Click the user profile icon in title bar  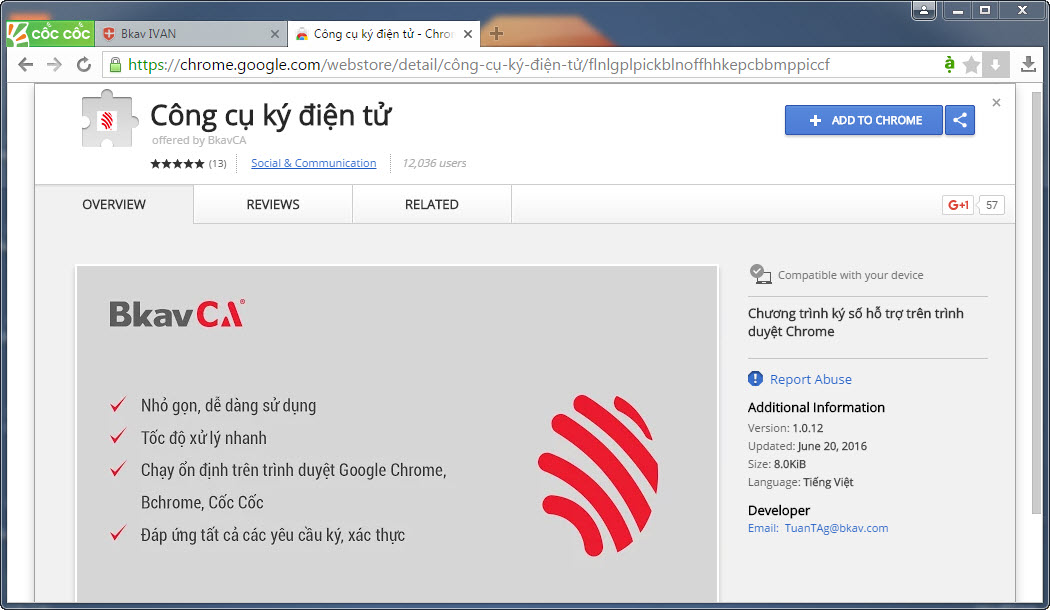pos(923,10)
